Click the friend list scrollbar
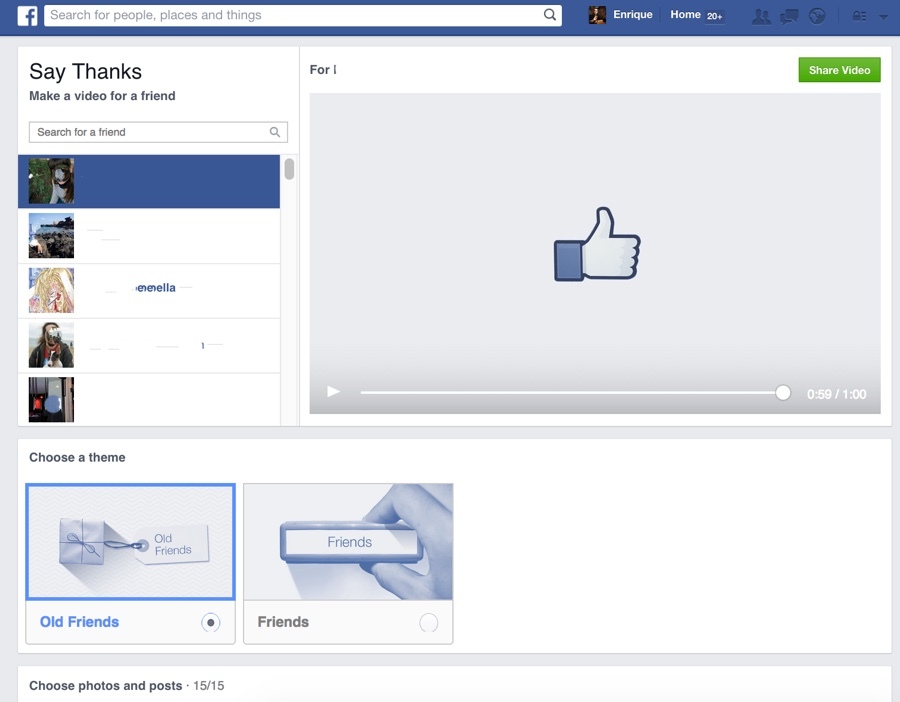The width and height of the screenshot is (900, 702). pyautogui.click(x=289, y=169)
